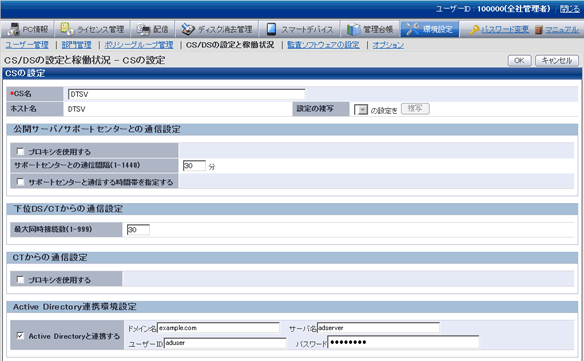Viewport: 584px width, 361px height.
Task: Click the CS/DSの設定と稼働状況 submenu text
Action: point(230,45)
